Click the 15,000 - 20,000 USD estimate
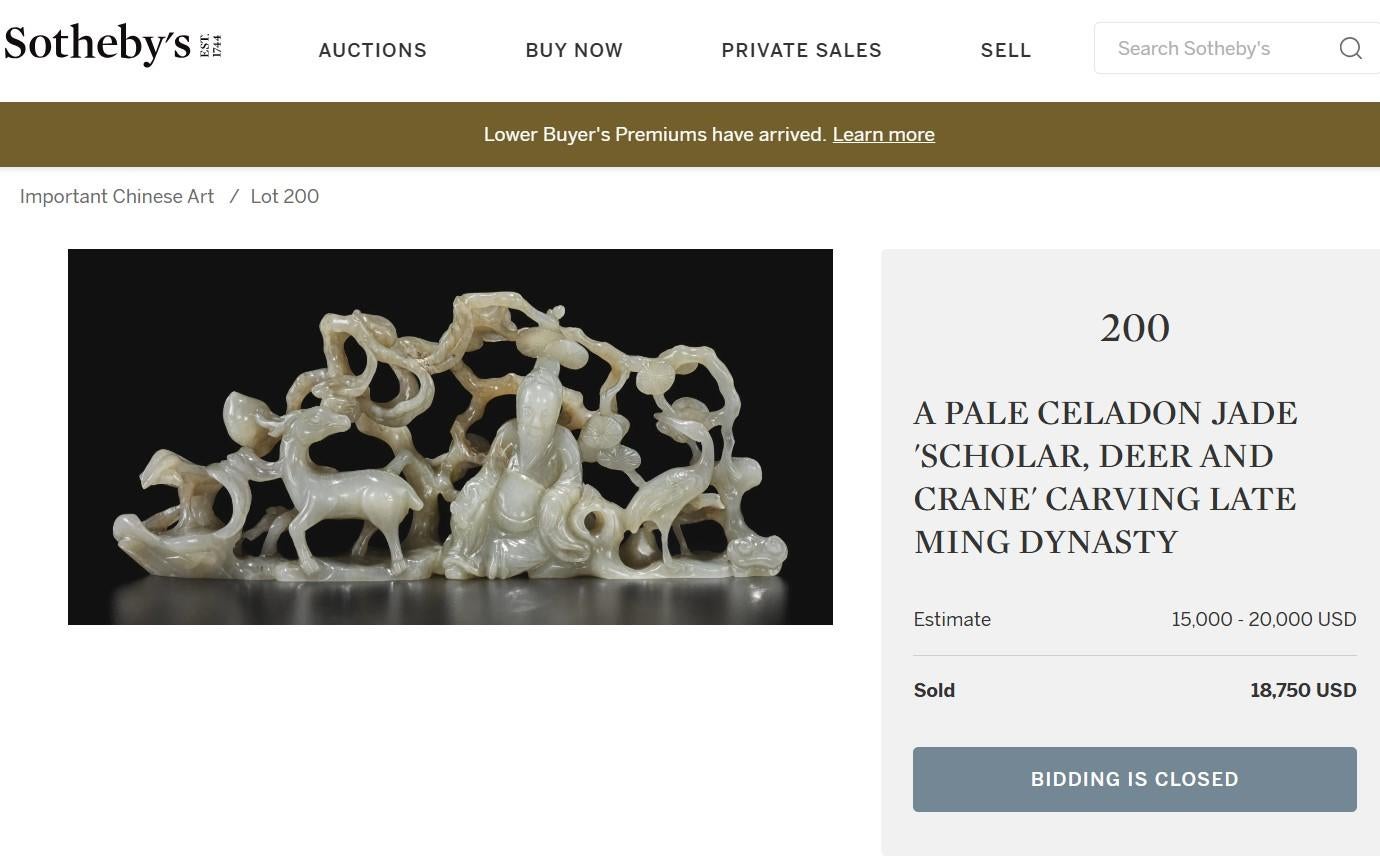The image size is (1380, 862). pos(1263,619)
